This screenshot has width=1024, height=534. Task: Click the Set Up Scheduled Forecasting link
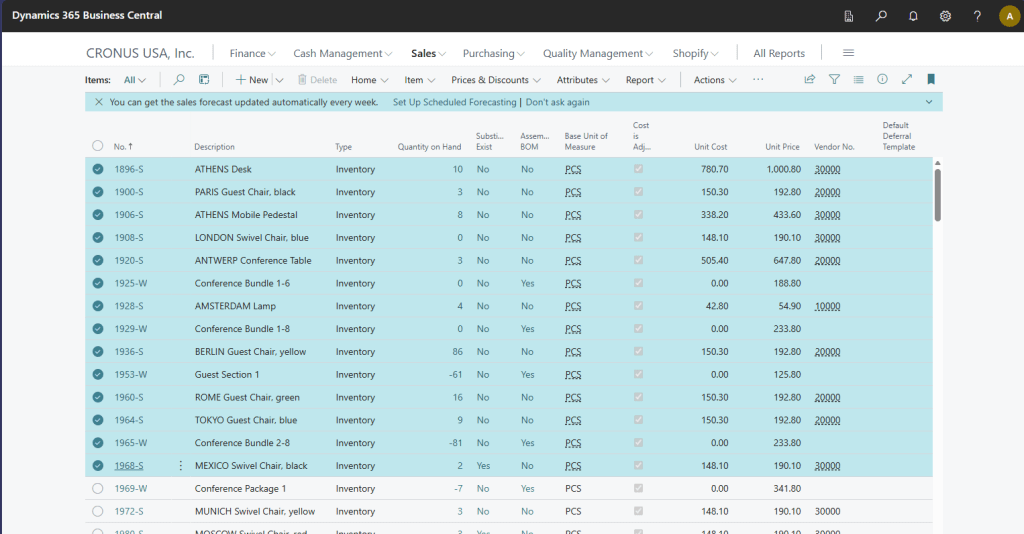click(454, 102)
